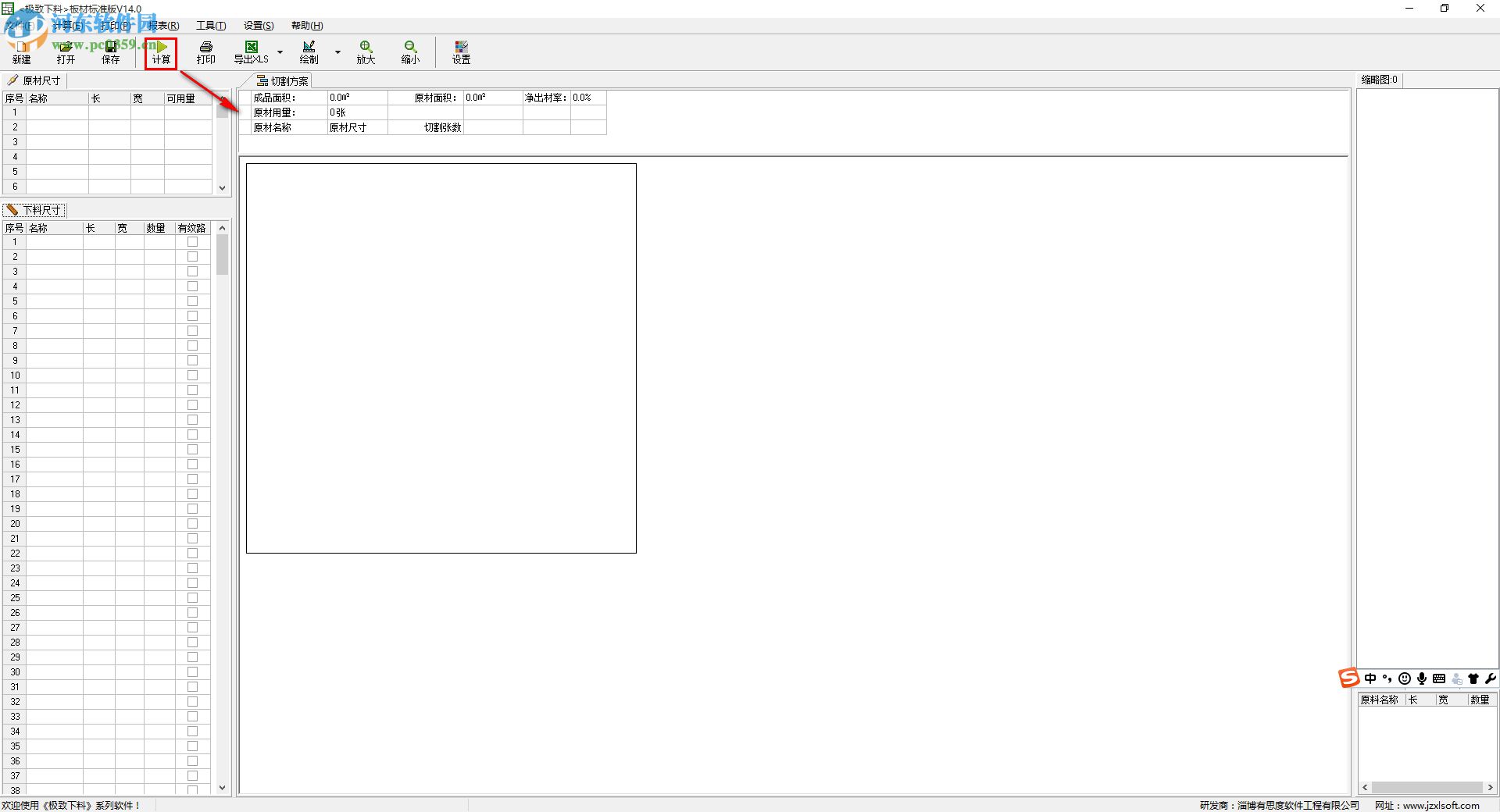Click the 可用量 column header
This screenshot has height=812, width=1500.
click(187, 98)
